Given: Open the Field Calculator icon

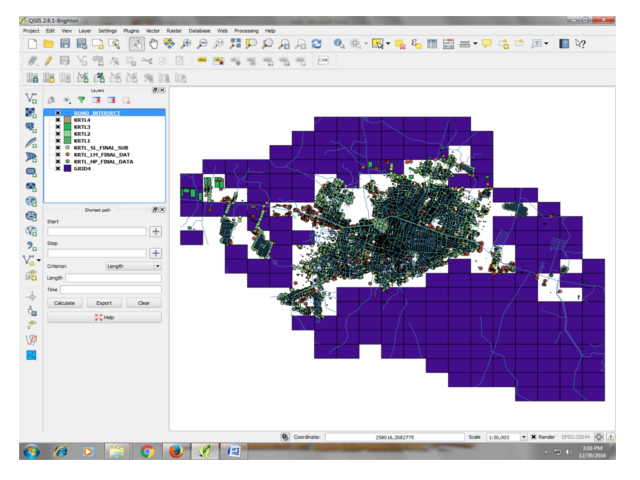Looking at the screenshot, I should [448, 44].
